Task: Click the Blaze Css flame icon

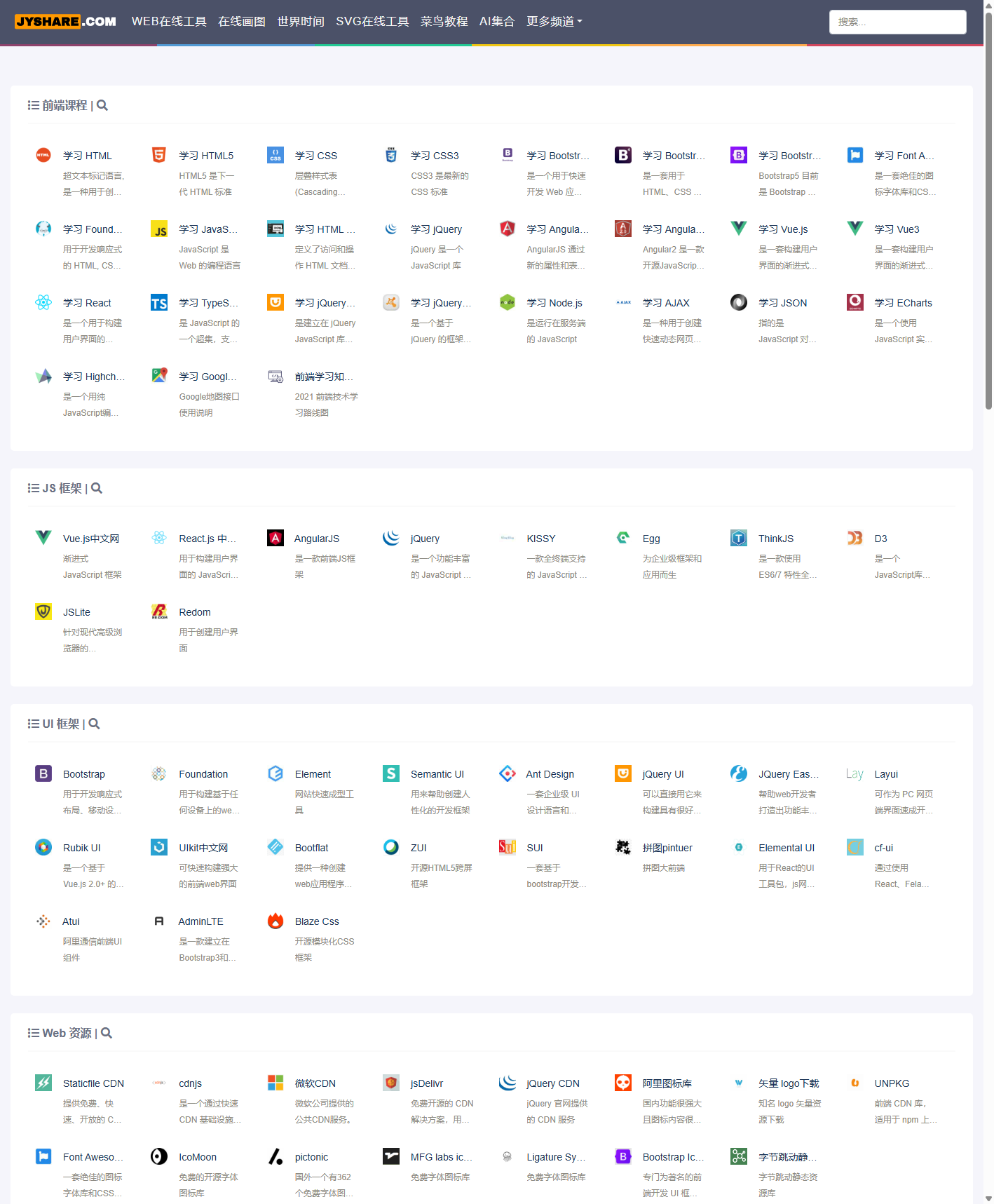Action: pos(275,921)
